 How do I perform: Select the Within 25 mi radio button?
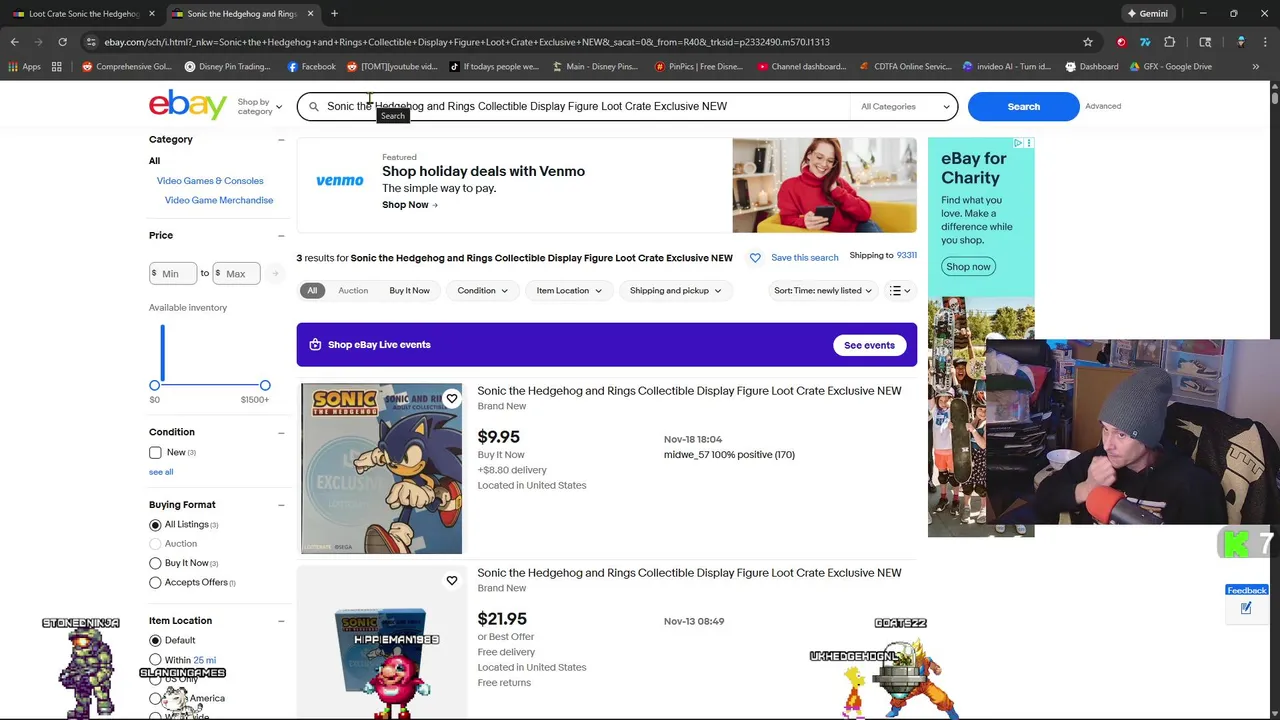pos(155,660)
